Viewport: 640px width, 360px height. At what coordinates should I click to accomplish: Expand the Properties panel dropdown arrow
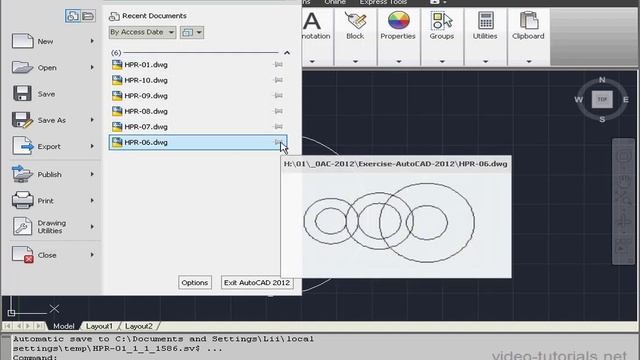coord(398,62)
